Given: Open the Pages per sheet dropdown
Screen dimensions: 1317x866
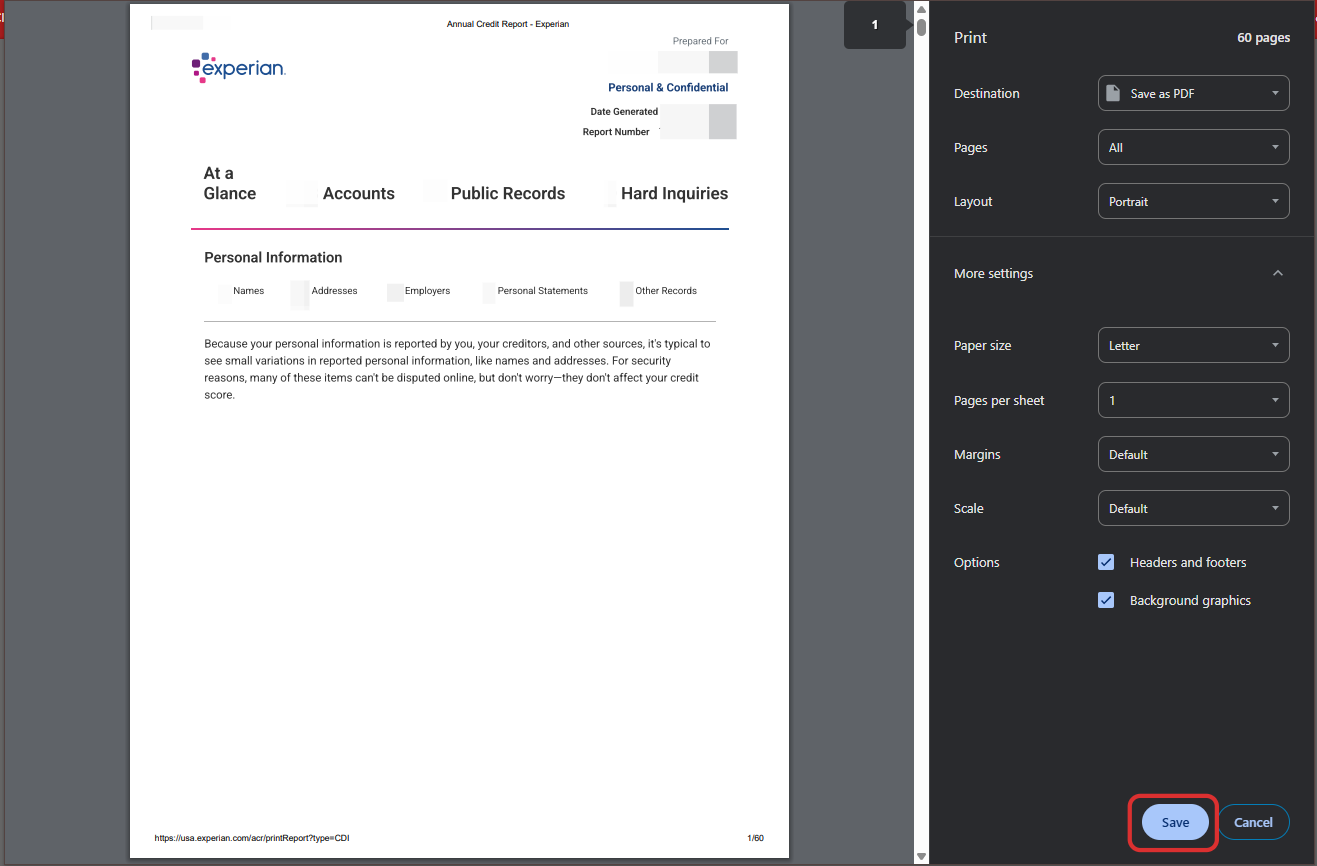Looking at the screenshot, I should pos(1193,400).
